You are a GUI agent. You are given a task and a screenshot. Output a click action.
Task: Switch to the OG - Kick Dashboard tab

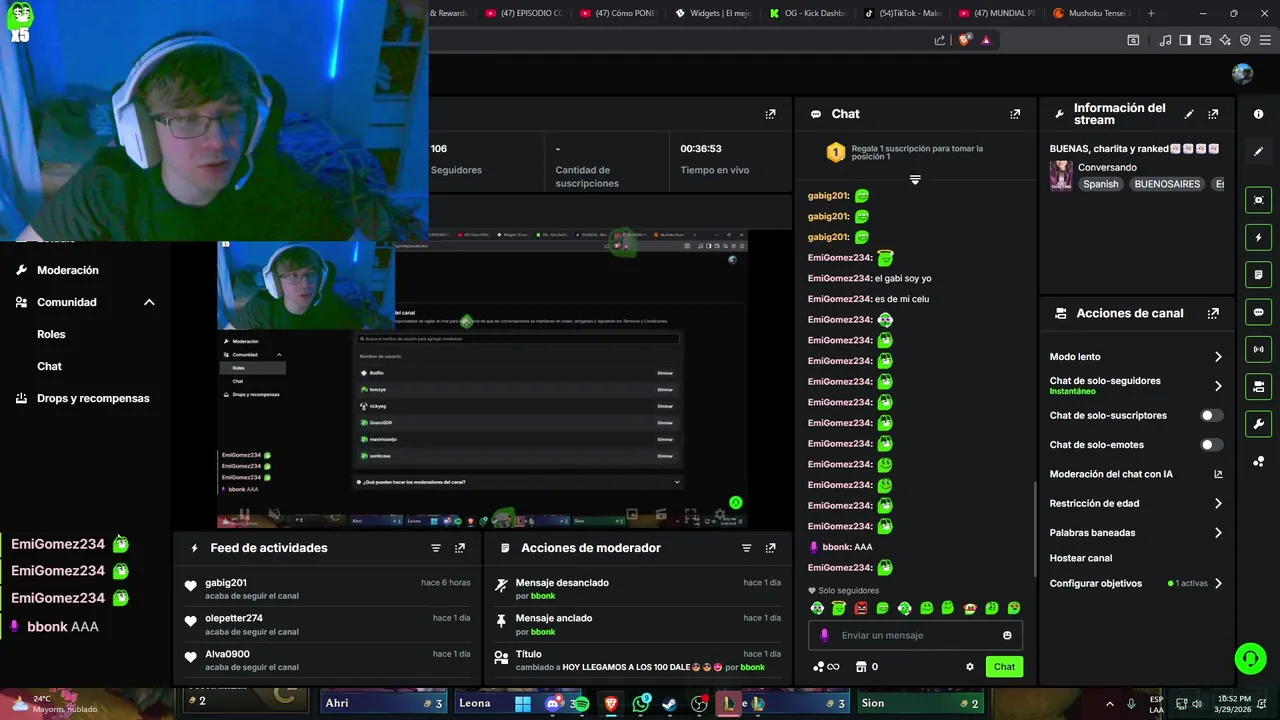coord(807,13)
